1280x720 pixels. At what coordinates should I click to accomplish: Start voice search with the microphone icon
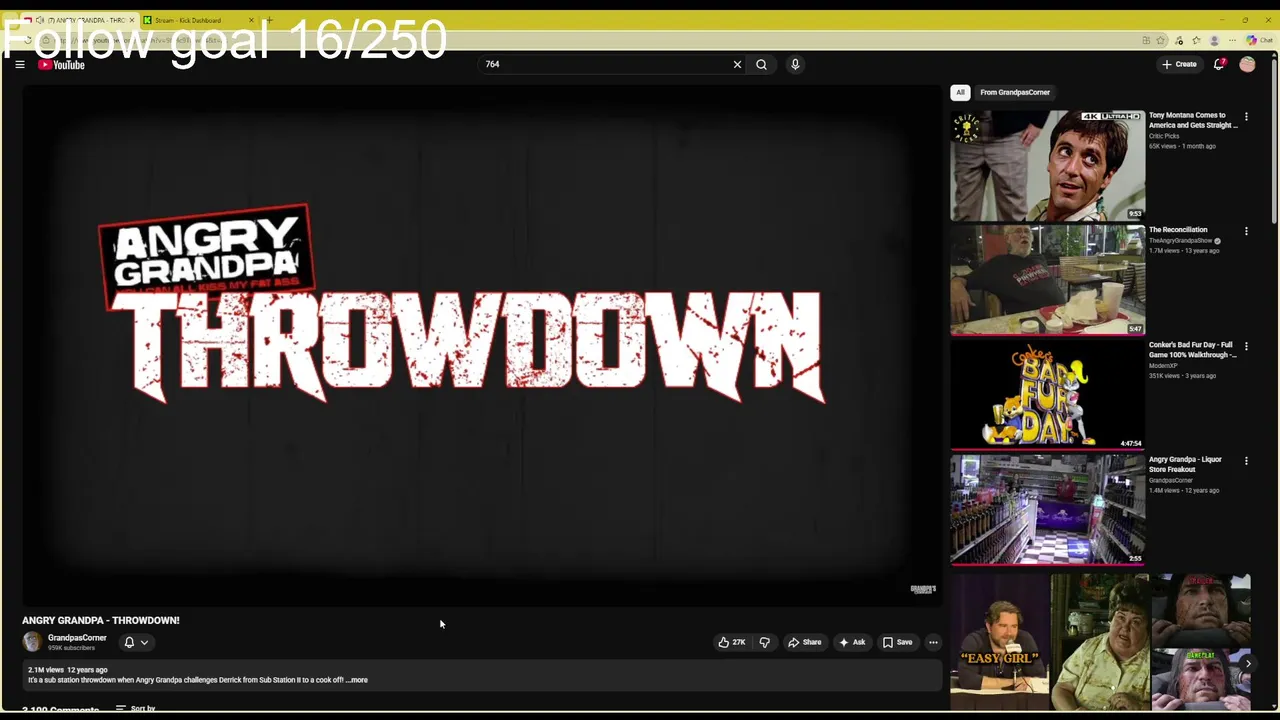pyautogui.click(x=795, y=64)
